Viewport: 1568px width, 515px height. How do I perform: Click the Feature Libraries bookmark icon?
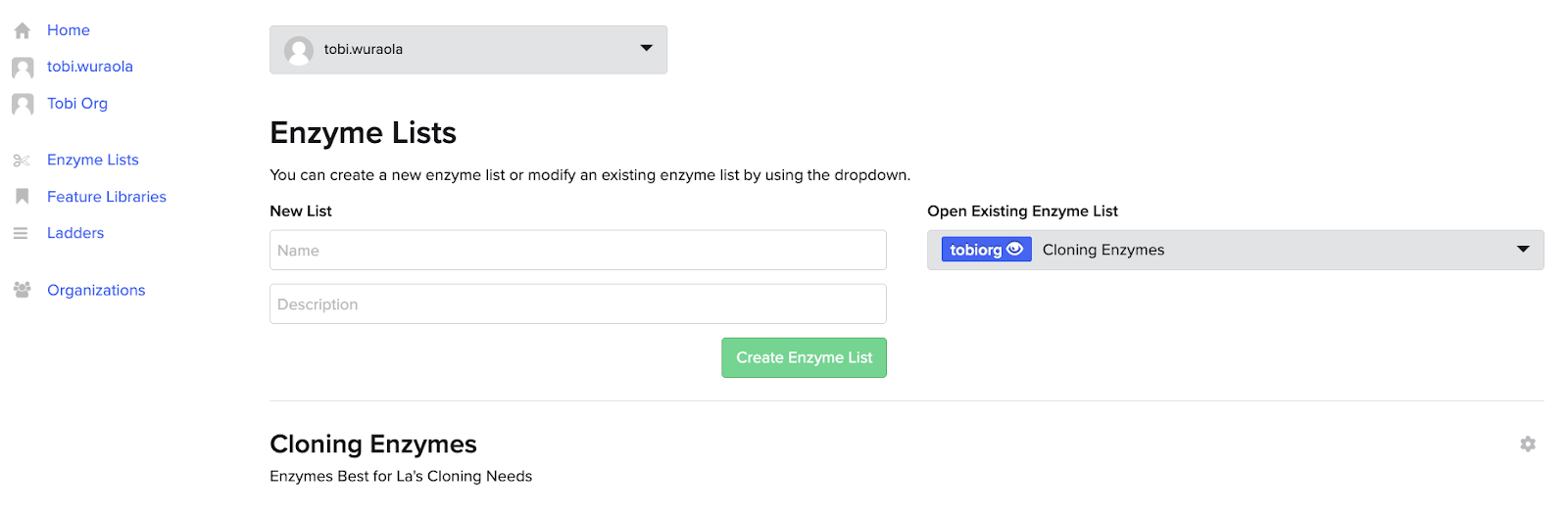tap(22, 197)
